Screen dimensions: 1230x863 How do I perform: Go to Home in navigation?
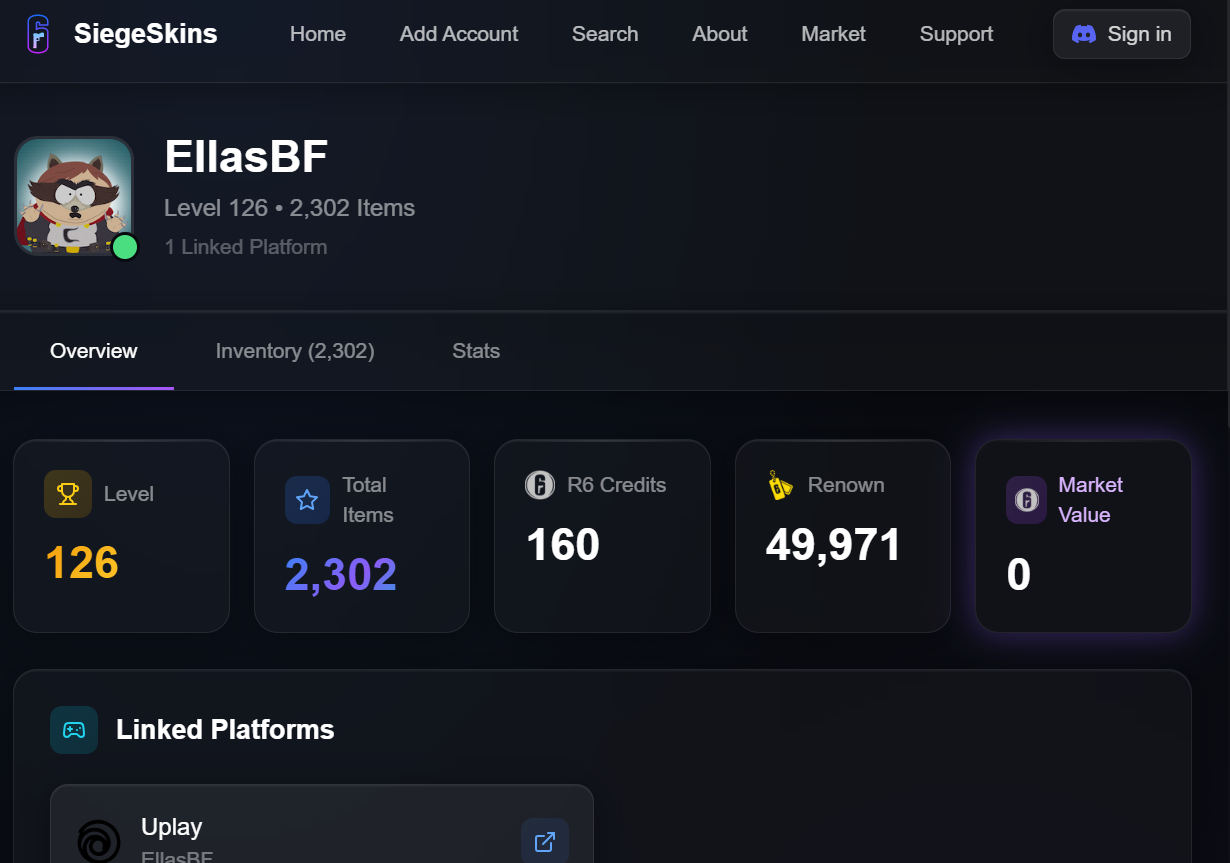tap(318, 34)
